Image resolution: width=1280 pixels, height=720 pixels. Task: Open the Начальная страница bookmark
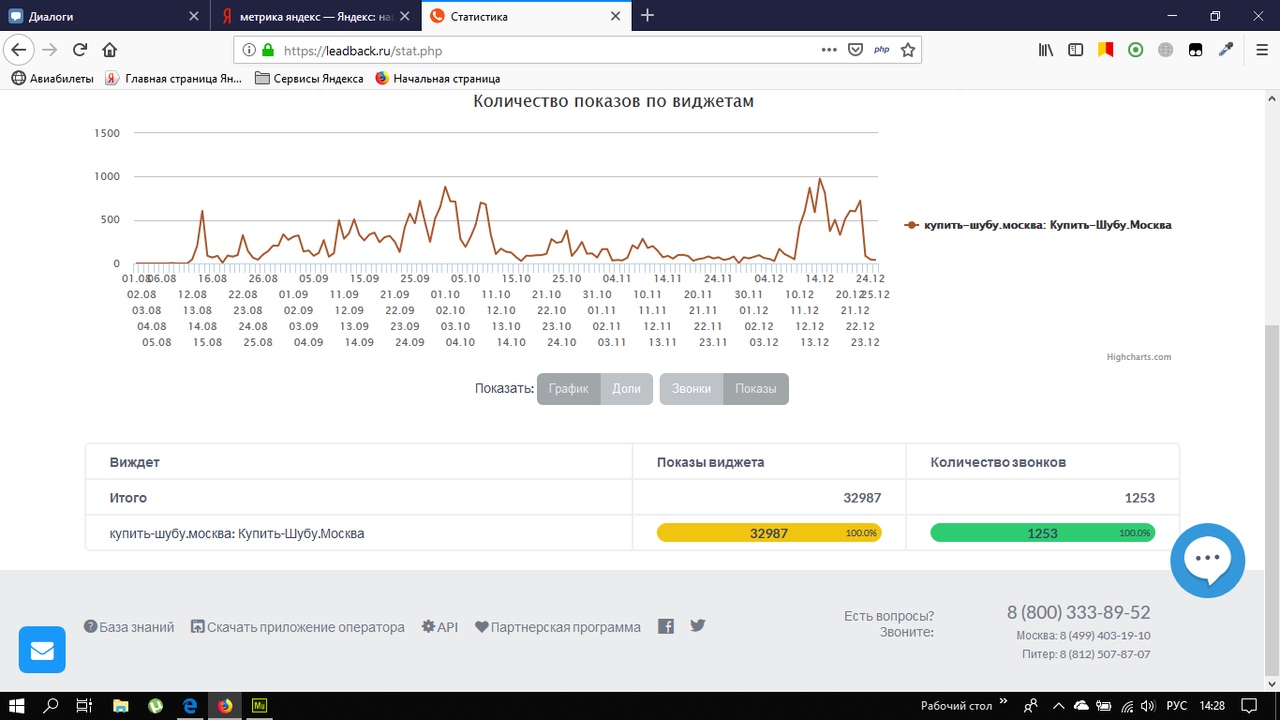(x=437, y=78)
